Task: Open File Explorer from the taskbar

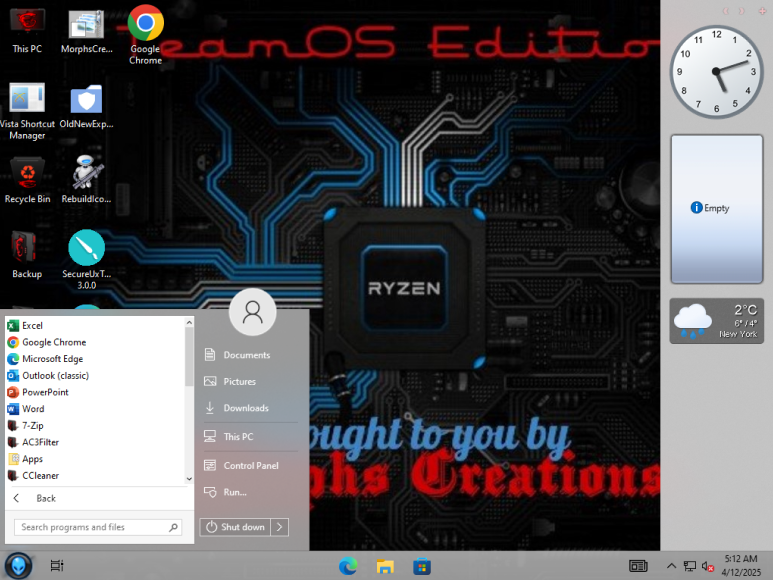Action: (x=385, y=566)
